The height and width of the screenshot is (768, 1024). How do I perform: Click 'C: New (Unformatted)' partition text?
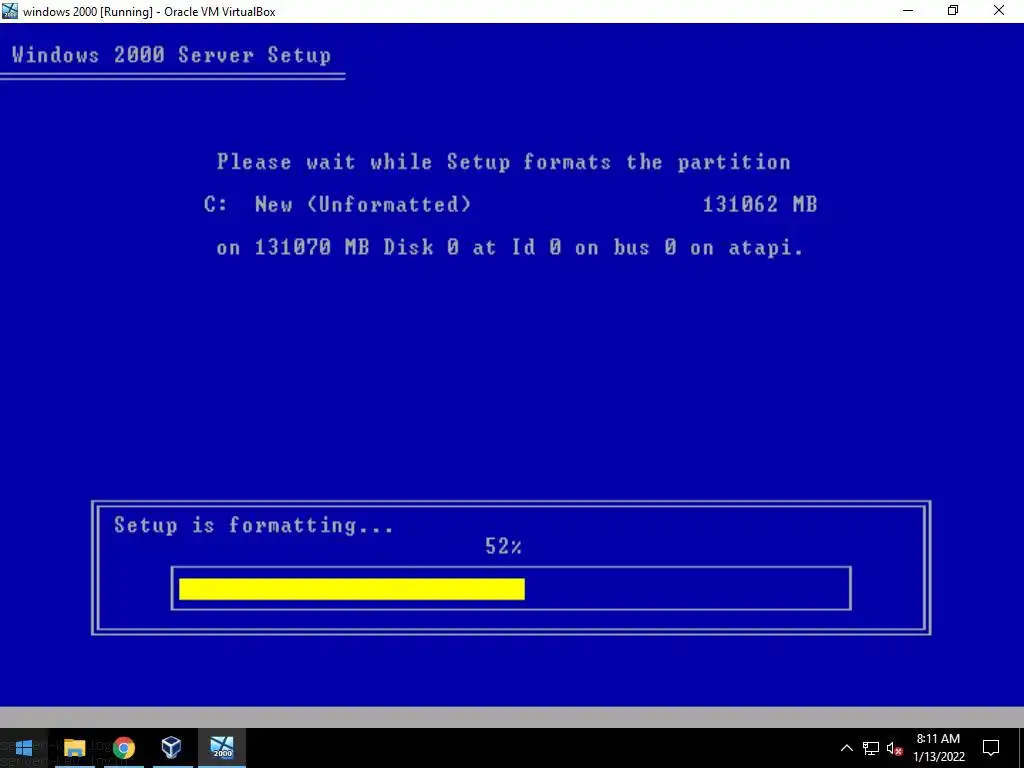pos(337,204)
